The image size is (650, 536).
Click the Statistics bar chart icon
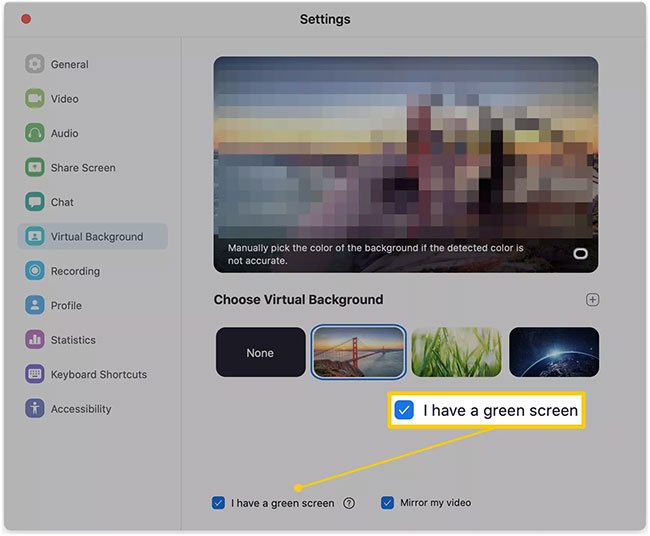coord(35,340)
